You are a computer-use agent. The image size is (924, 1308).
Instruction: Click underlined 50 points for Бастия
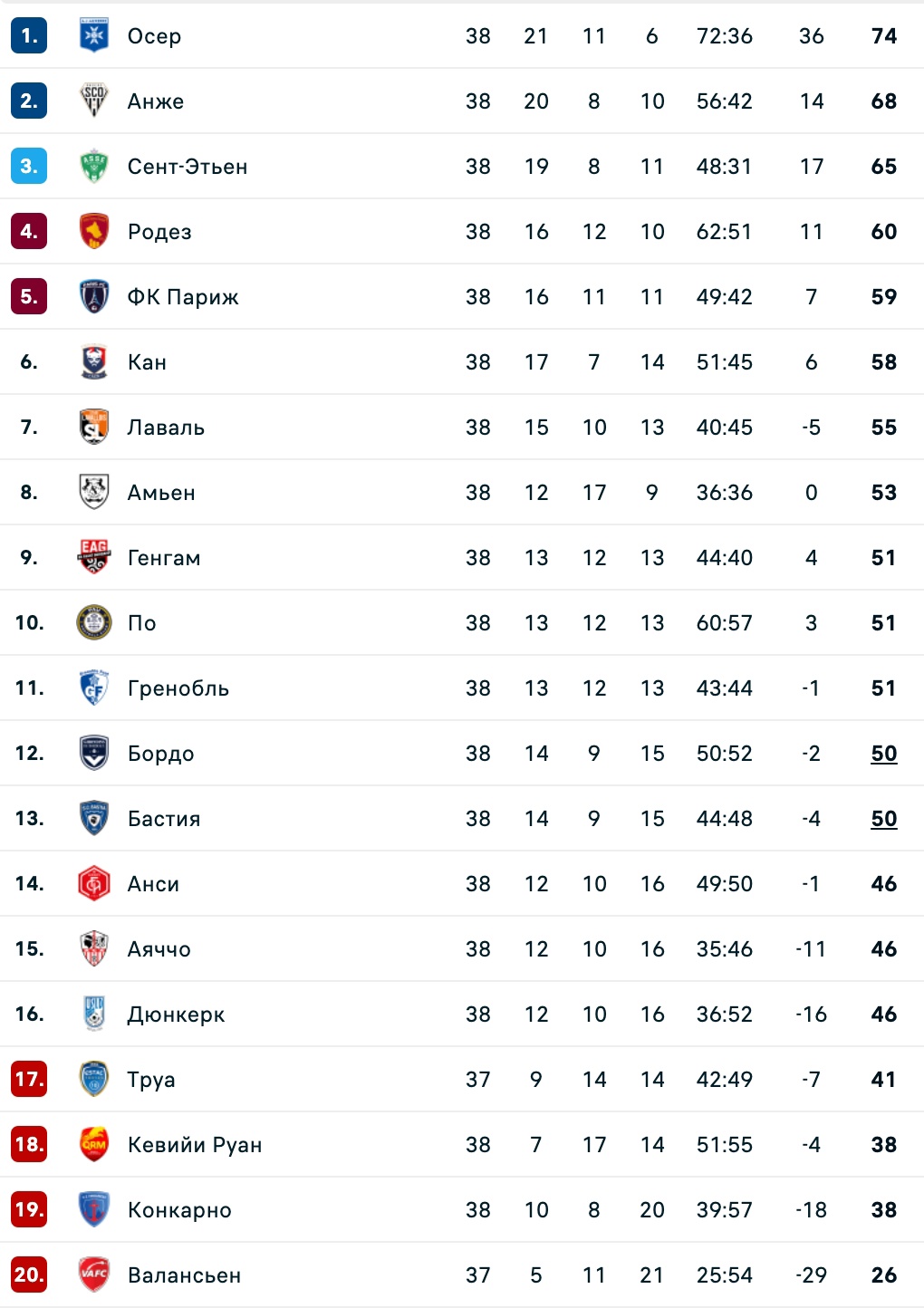pos(883,819)
